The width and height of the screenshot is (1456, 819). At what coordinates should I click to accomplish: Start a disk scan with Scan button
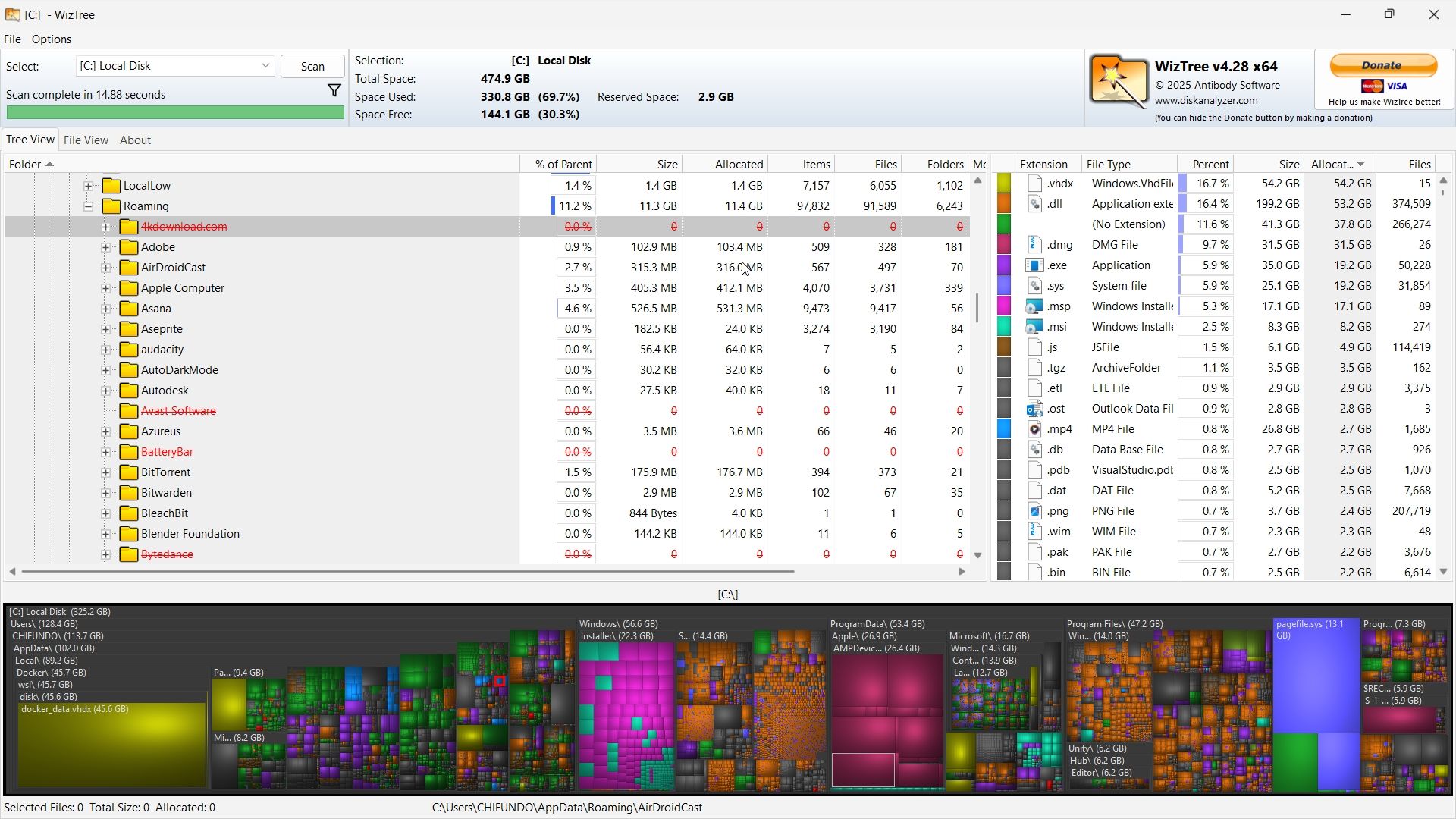pyautogui.click(x=312, y=66)
